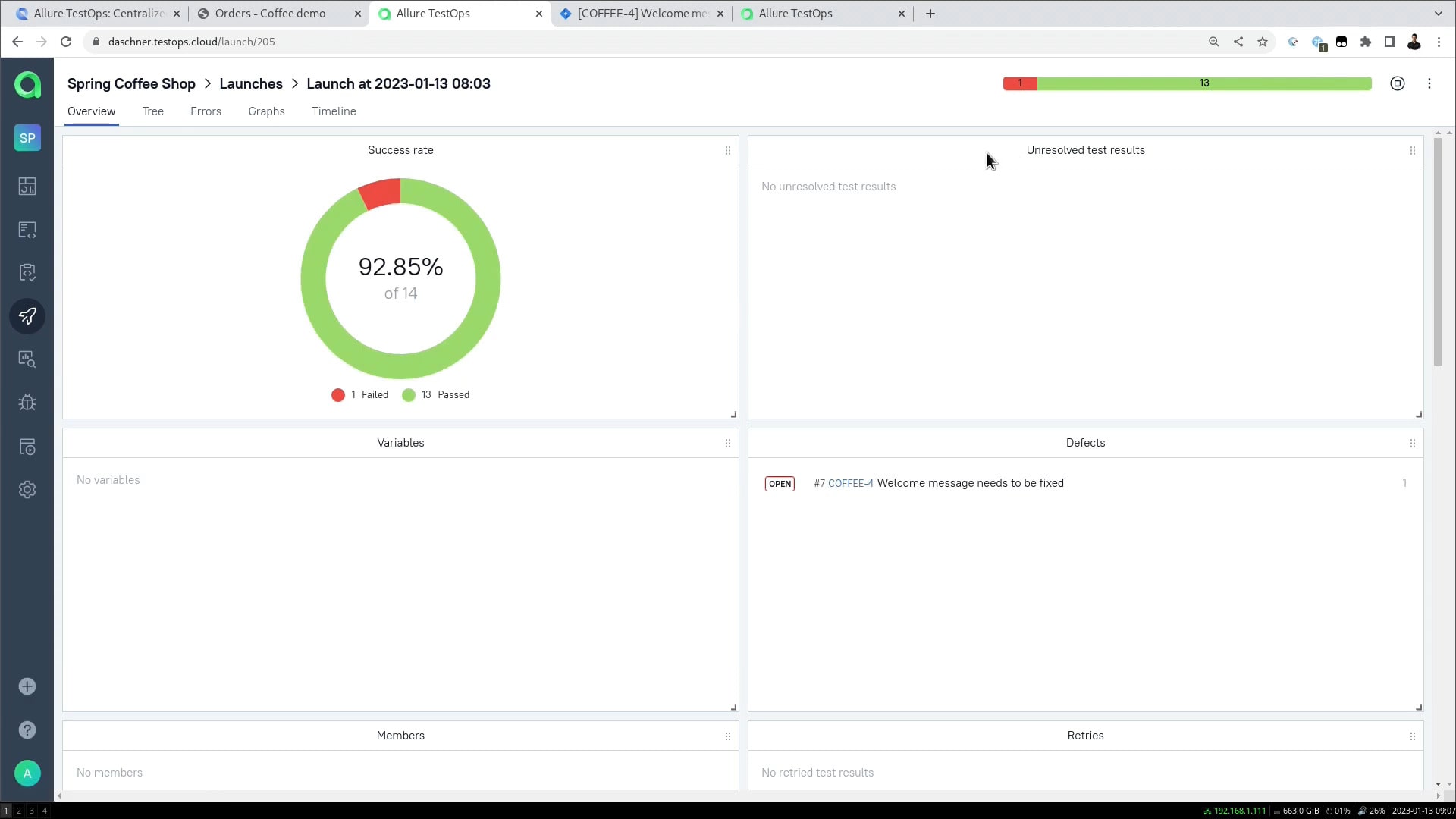Click the launches rocket/navigation icon in sidebar
This screenshot has width=1456, height=819.
(27, 317)
